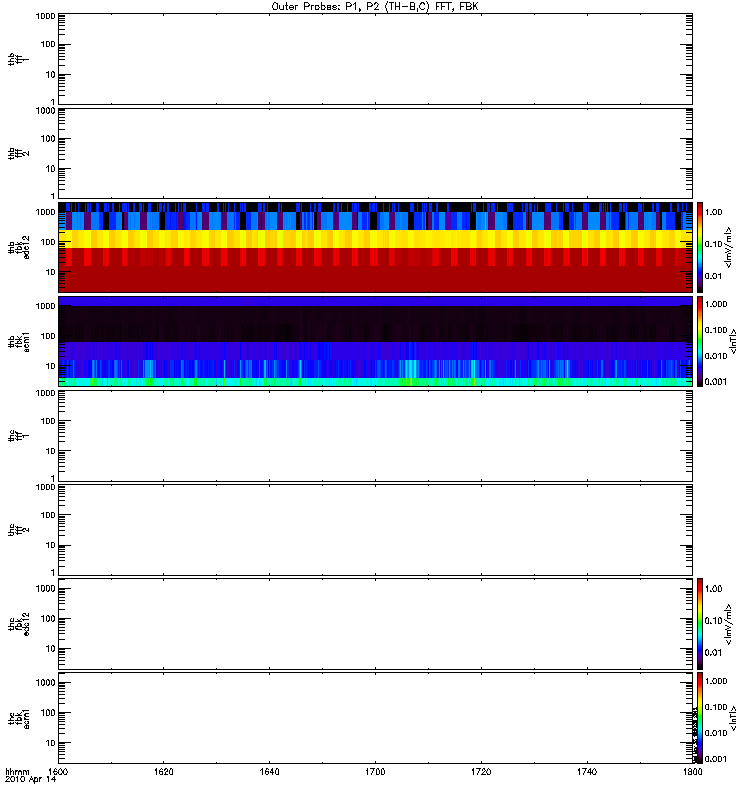750x800 pixels.
Task: Click the thc edc12 mV/m color bar
Action: pyautogui.click(x=700, y=624)
